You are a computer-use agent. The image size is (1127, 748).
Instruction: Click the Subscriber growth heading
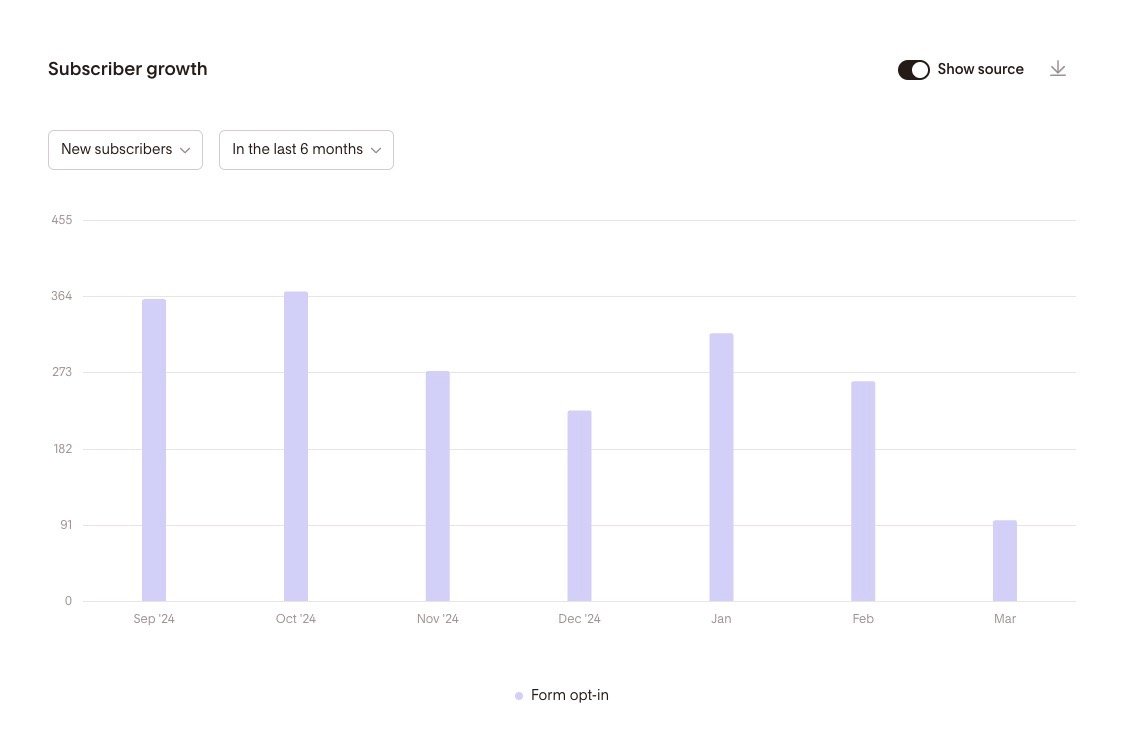point(128,69)
